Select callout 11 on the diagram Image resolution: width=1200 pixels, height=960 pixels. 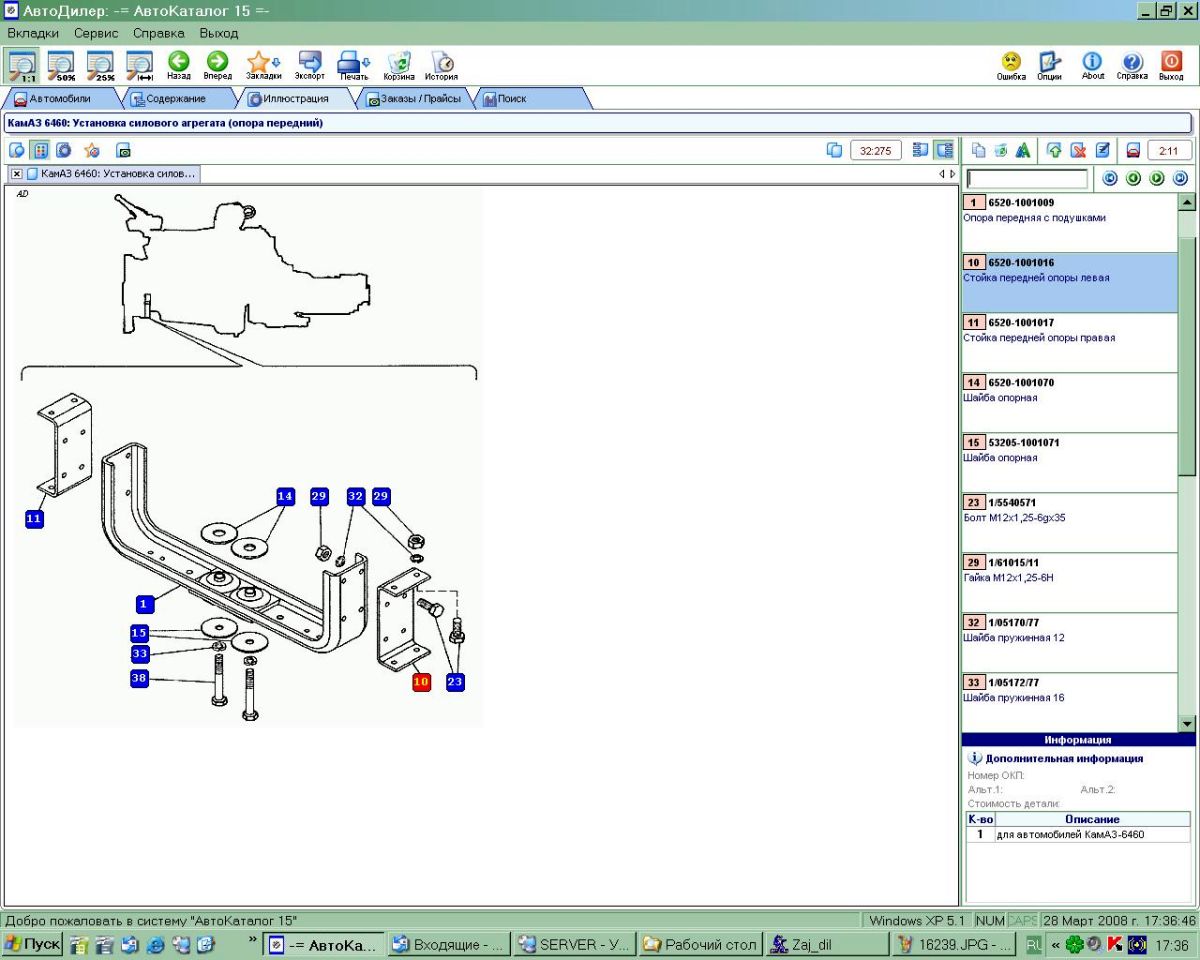34,519
